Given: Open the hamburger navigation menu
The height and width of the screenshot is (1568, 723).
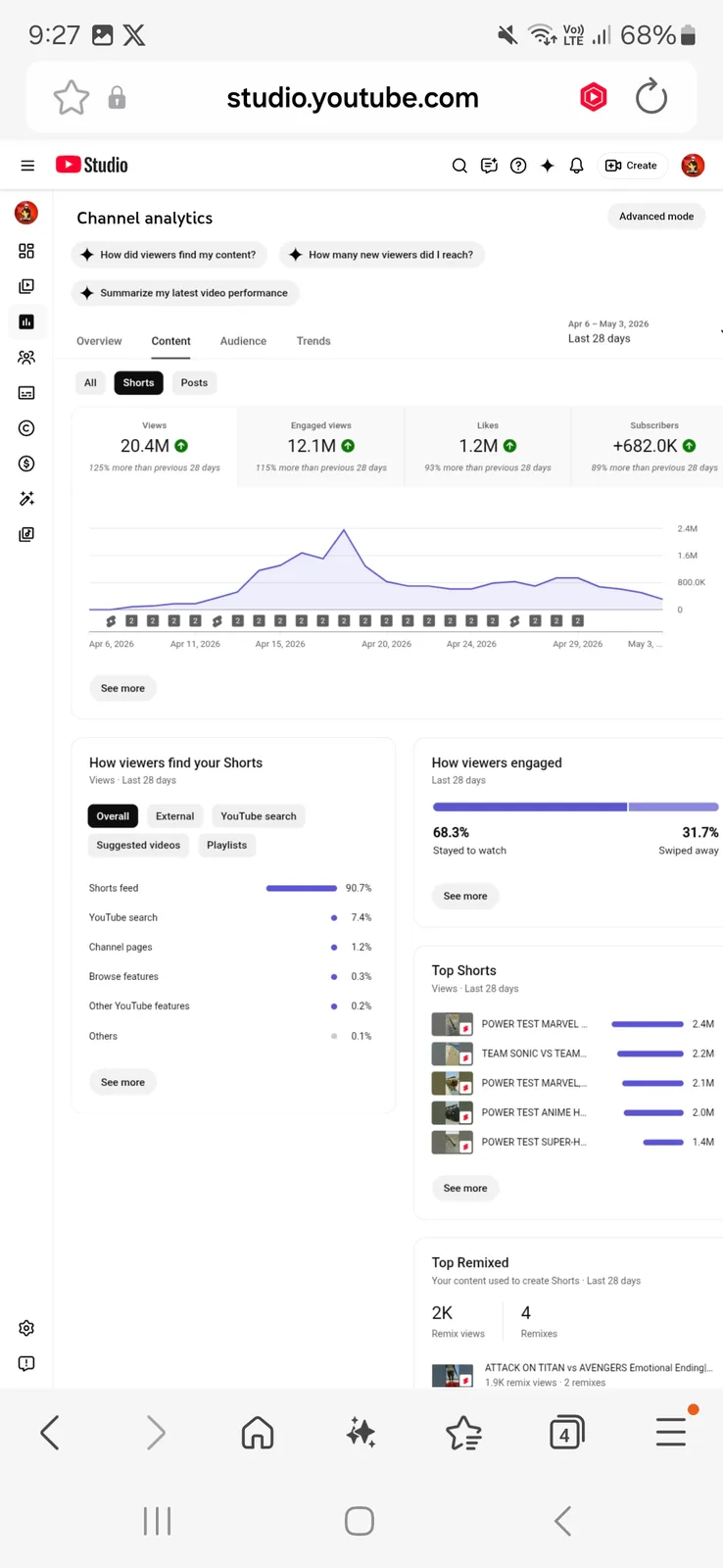Looking at the screenshot, I should 27,166.
